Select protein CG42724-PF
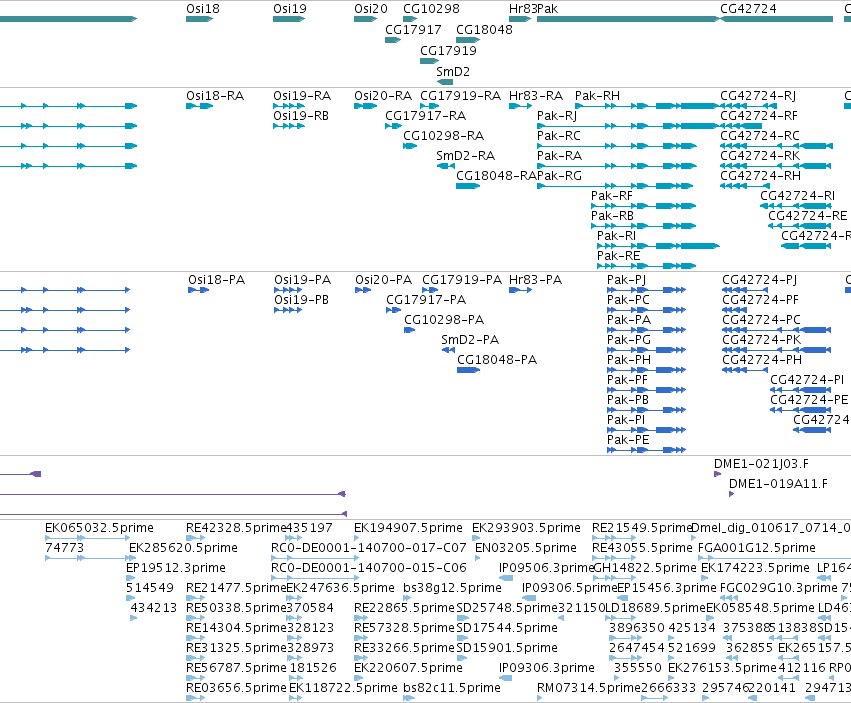 735,310
